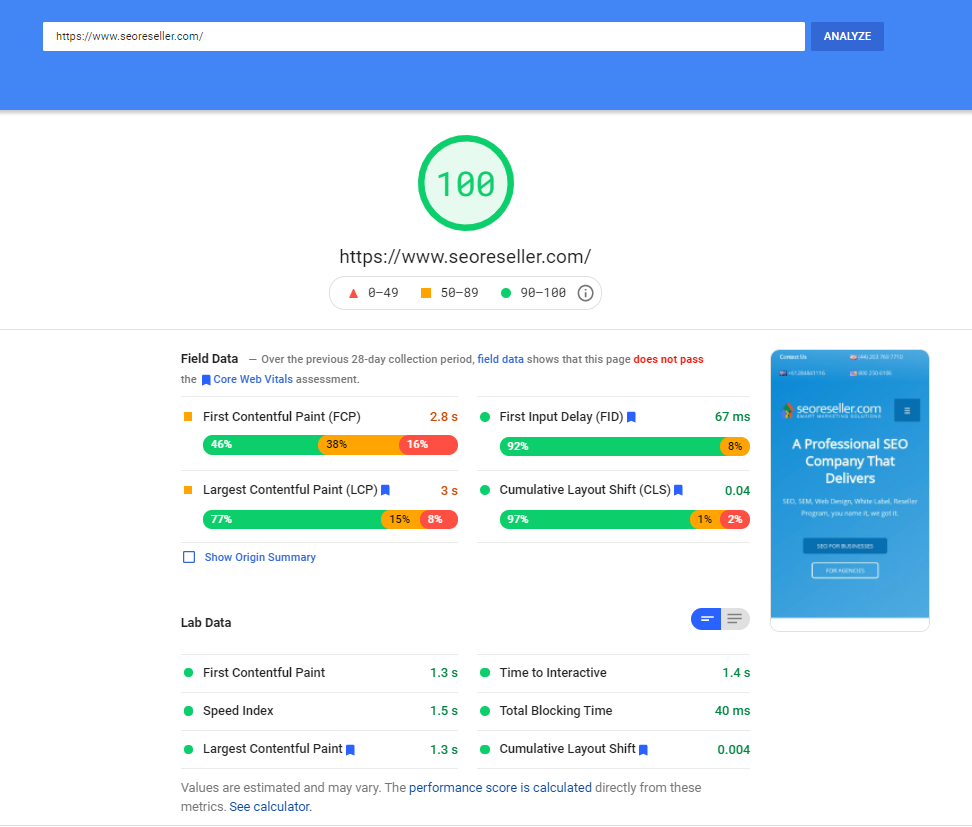Image resolution: width=972 pixels, height=827 pixels.
Task: Click the hamburger menu icon in the page preview
Action: pyautogui.click(x=907, y=410)
